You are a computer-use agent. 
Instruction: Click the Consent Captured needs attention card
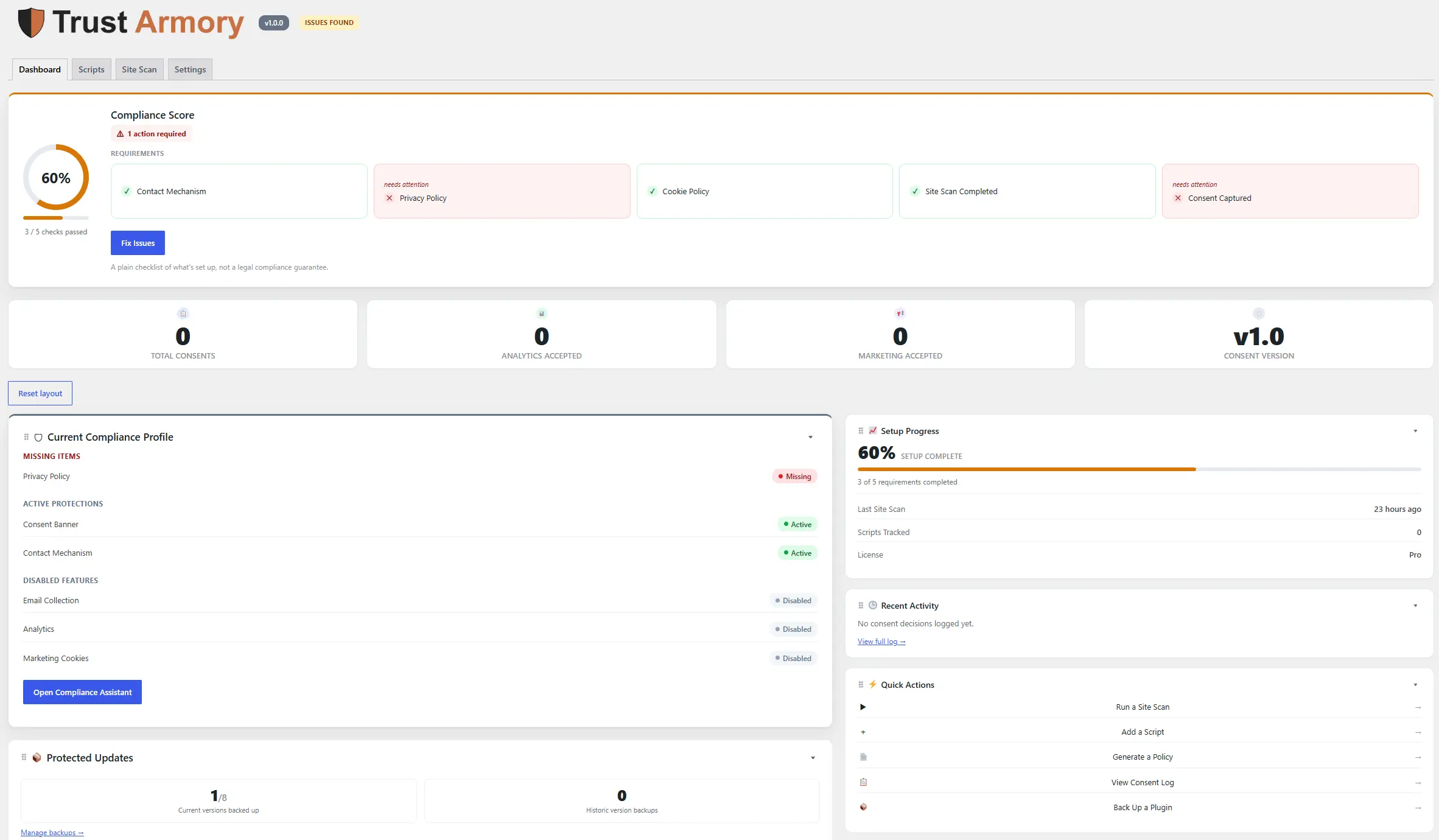[1290, 191]
